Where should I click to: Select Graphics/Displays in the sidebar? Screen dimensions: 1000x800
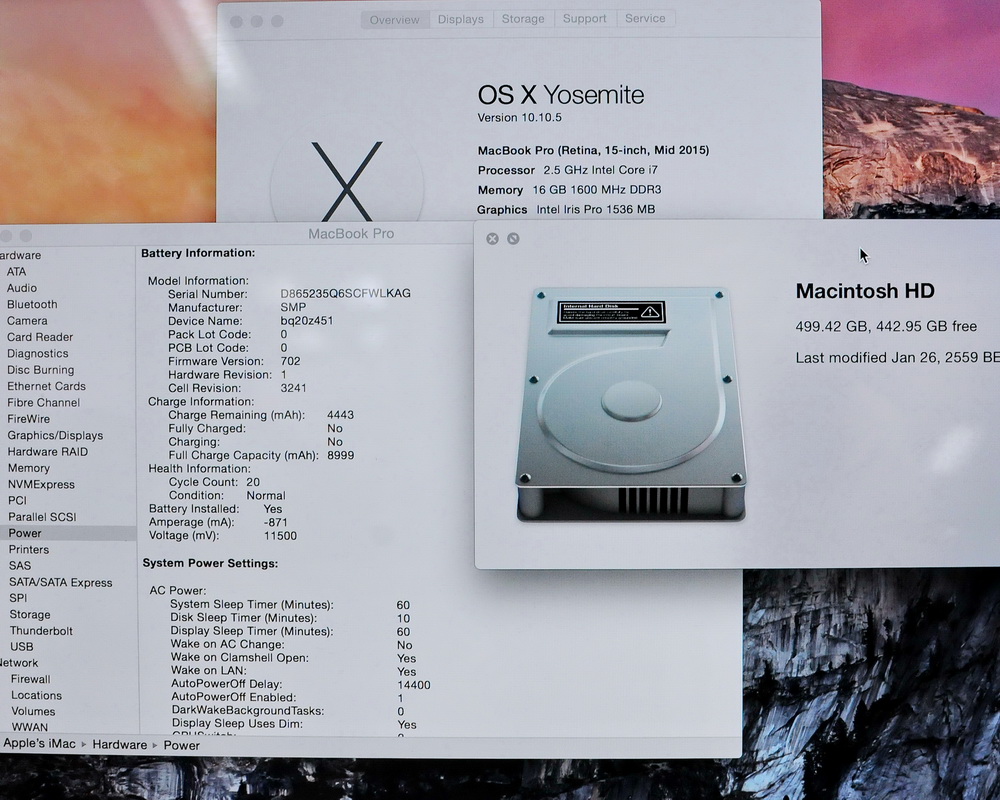pyautogui.click(x=55, y=436)
